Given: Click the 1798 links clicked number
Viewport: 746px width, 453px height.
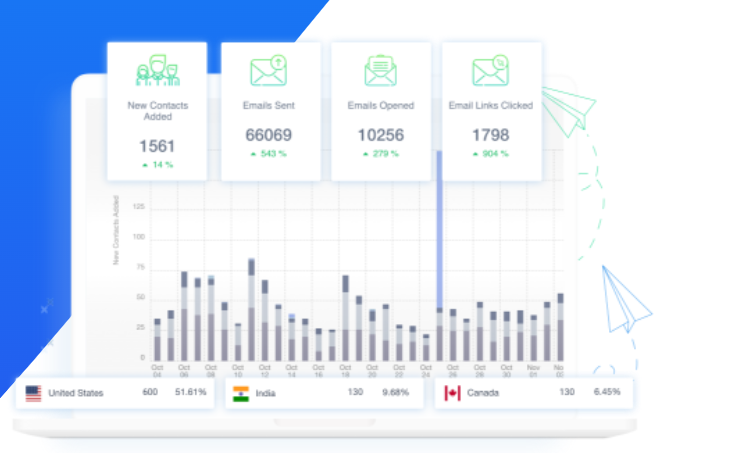Looking at the screenshot, I should coord(490,135).
